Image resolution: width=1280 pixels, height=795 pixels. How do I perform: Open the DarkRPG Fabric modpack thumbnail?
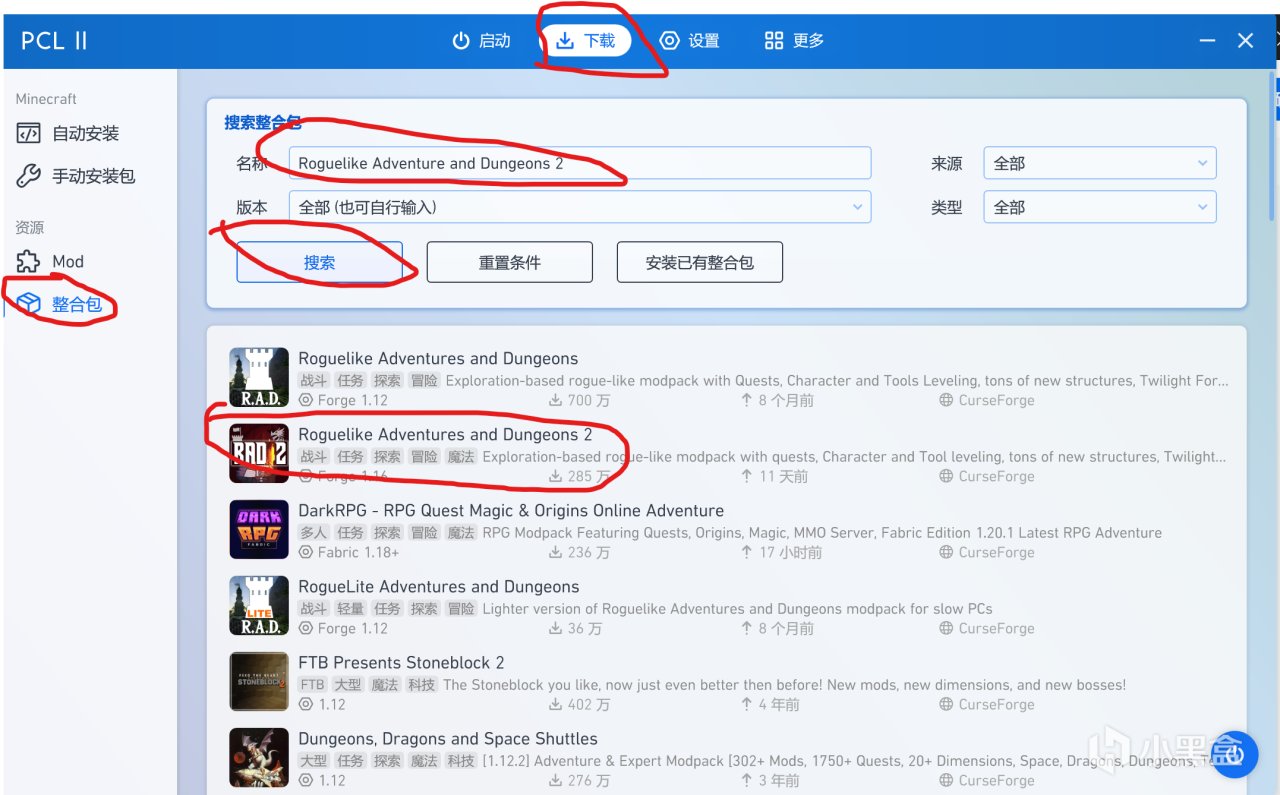pos(259,530)
